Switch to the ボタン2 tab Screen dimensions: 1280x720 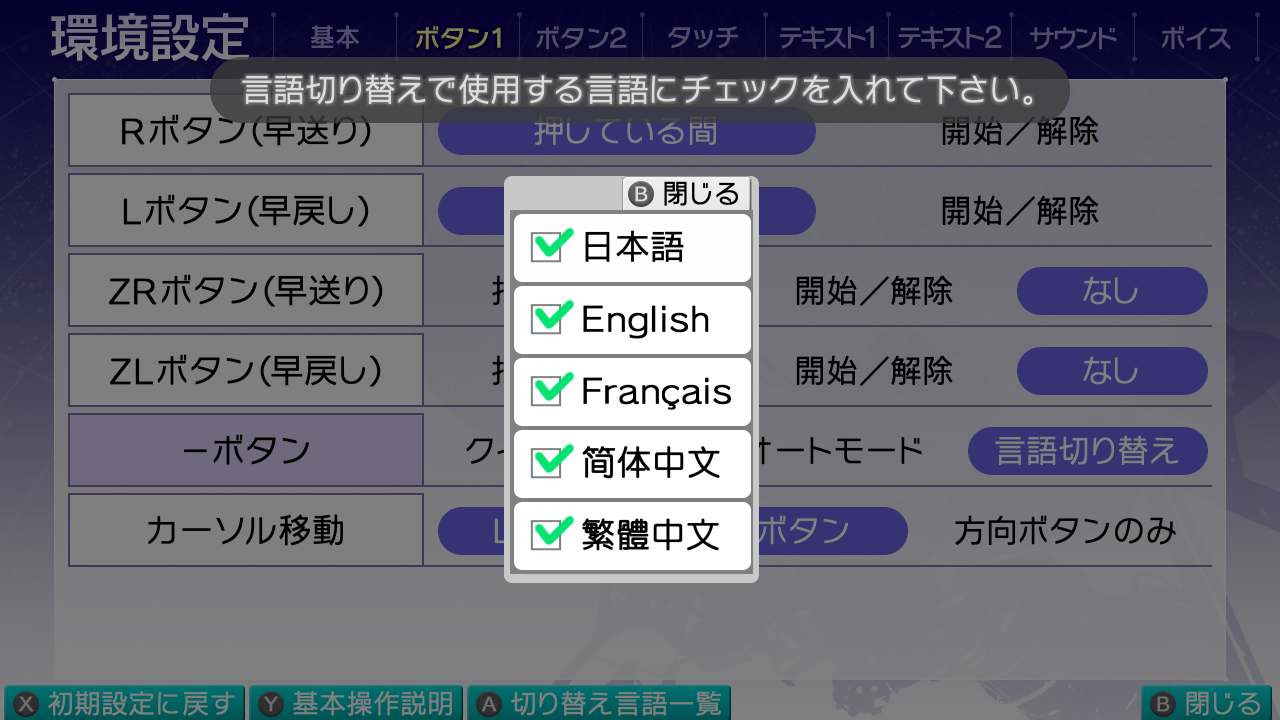coord(580,38)
